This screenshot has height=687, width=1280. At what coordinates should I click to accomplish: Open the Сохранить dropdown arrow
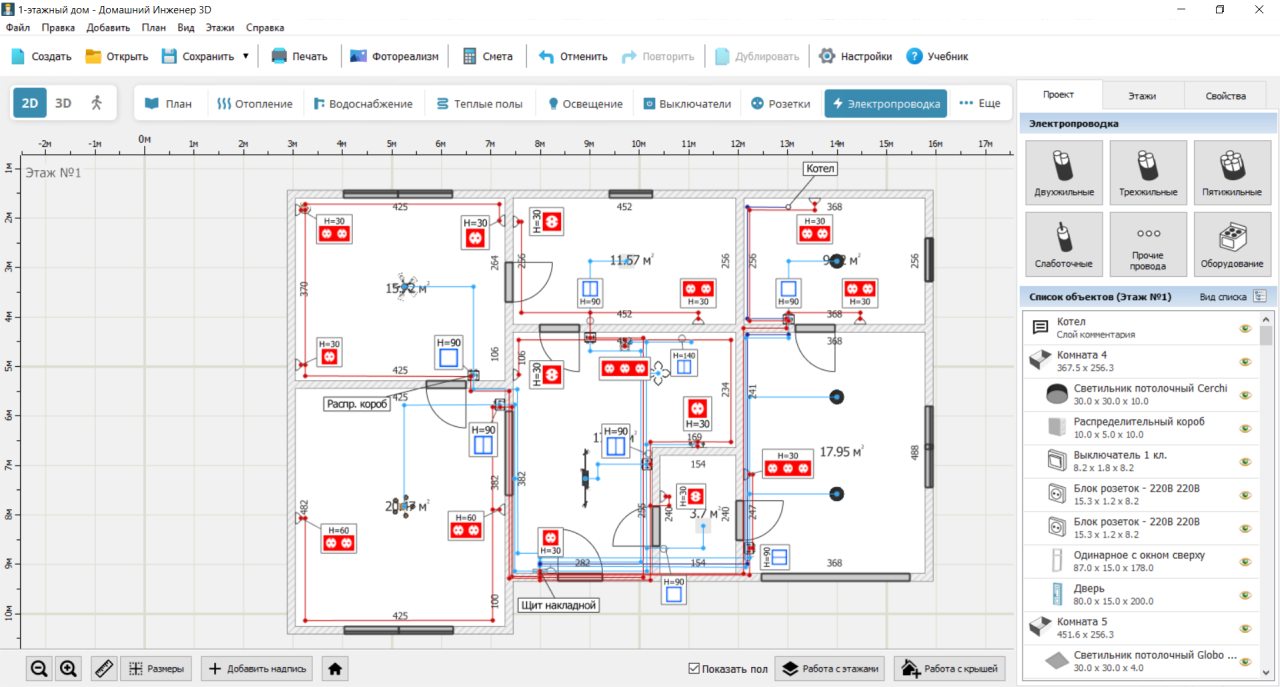pos(246,56)
